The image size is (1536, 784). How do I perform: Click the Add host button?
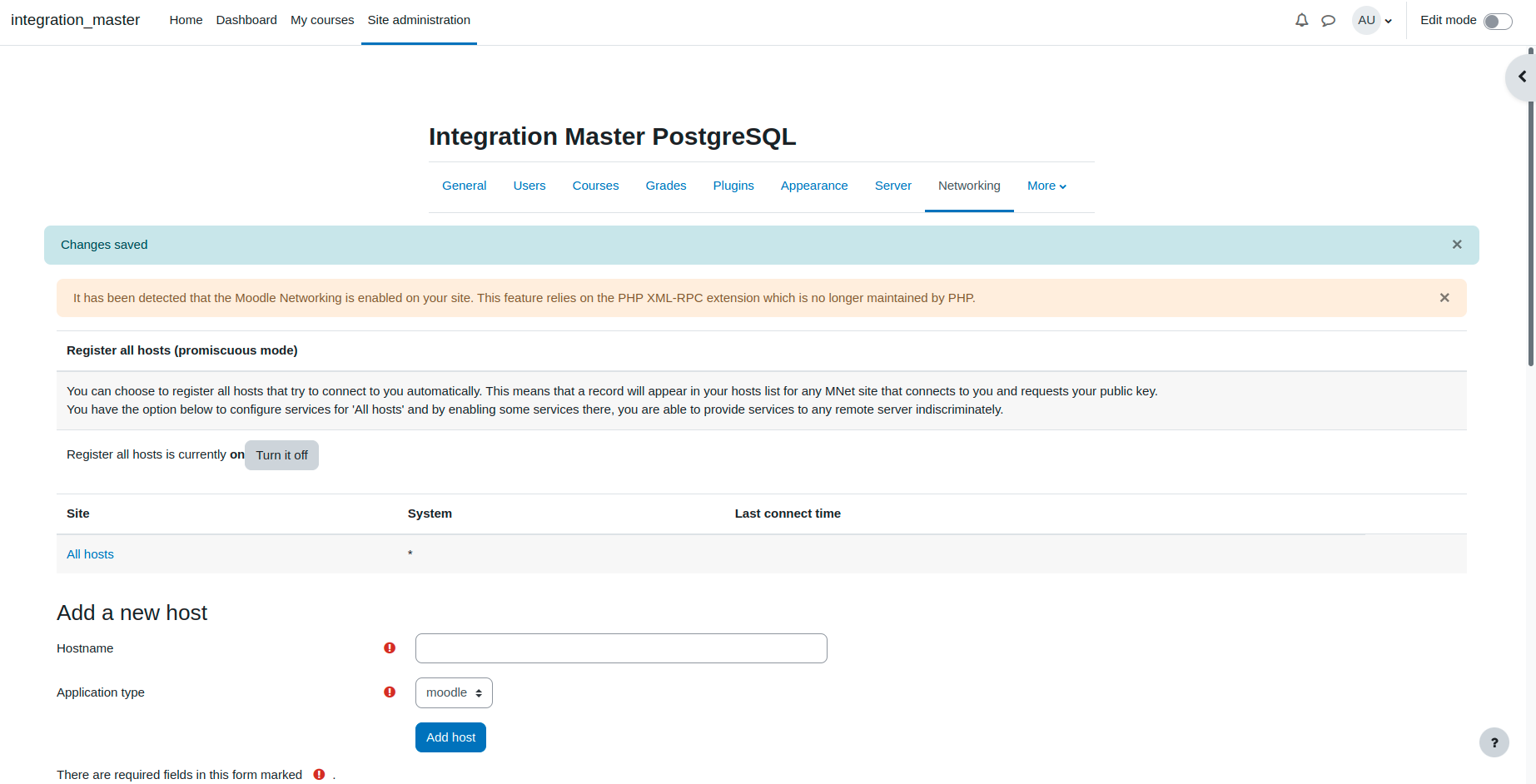450,737
